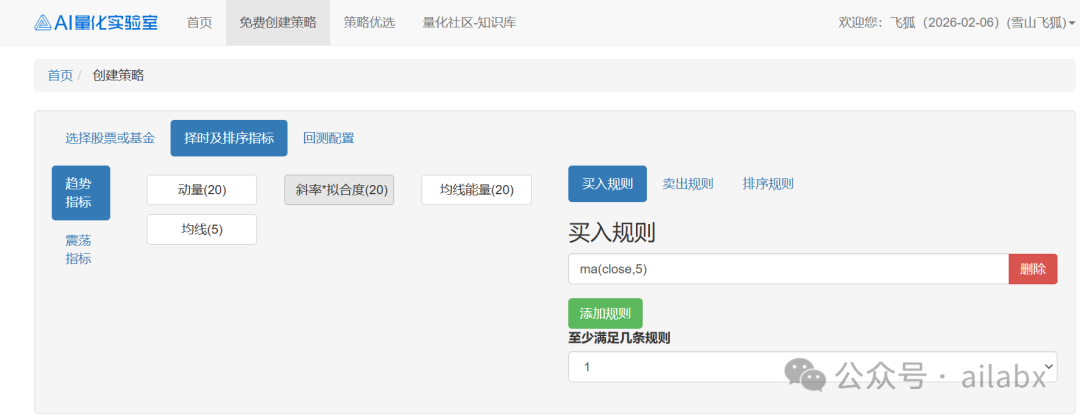Click the 至少满足几条规则 label
Viewport: 1080px width, 420px height.
[x=619, y=338]
